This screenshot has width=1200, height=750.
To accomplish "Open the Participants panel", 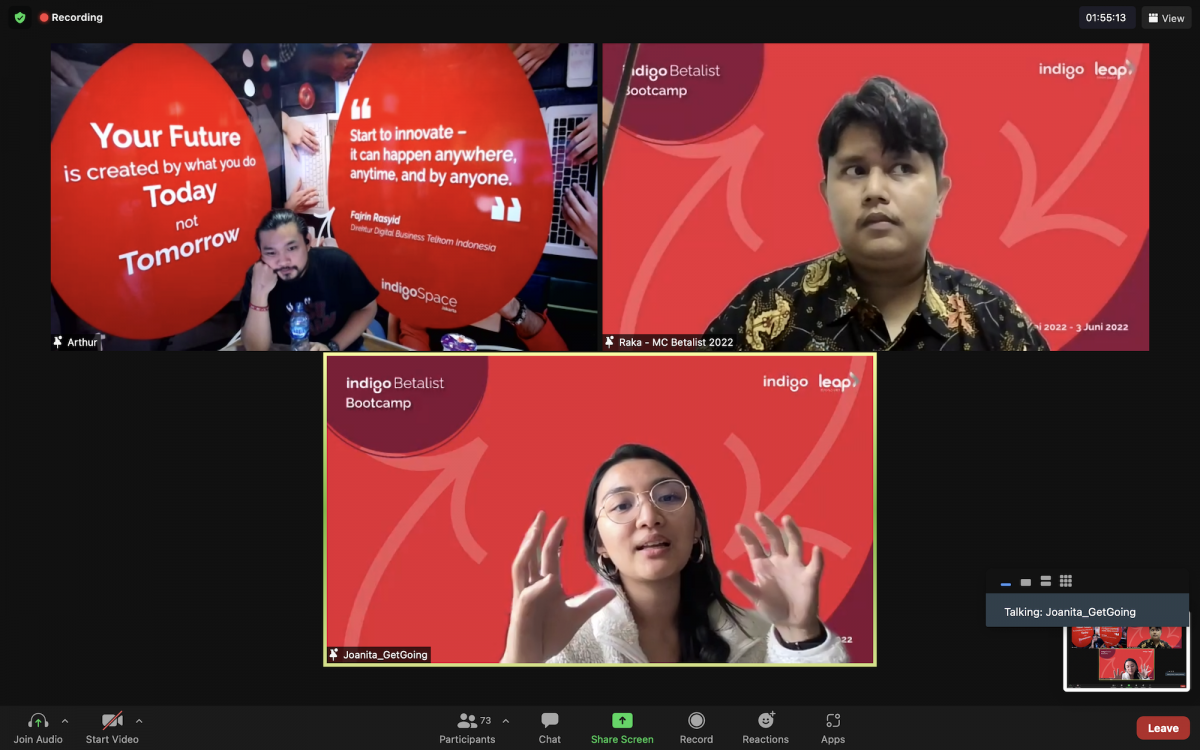I will [x=467, y=727].
